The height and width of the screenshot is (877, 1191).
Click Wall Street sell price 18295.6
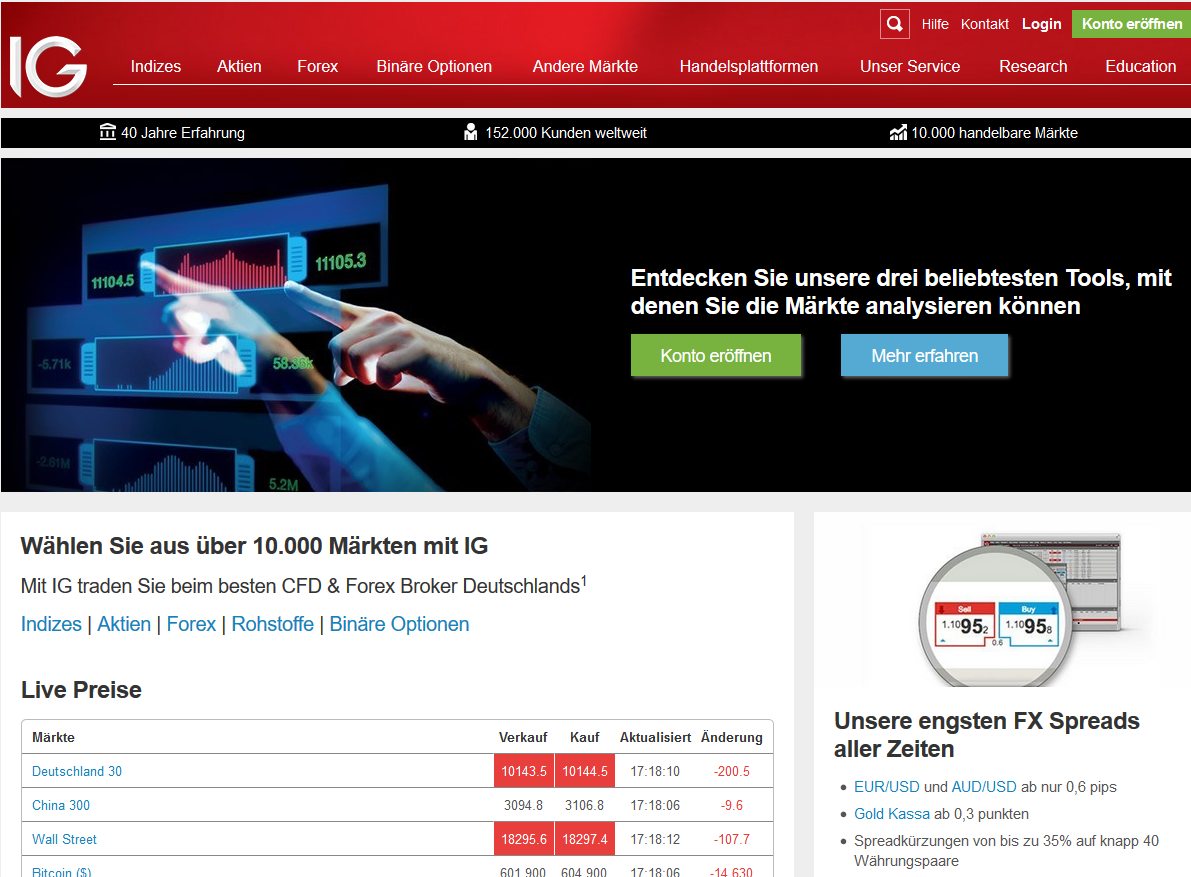click(524, 840)
